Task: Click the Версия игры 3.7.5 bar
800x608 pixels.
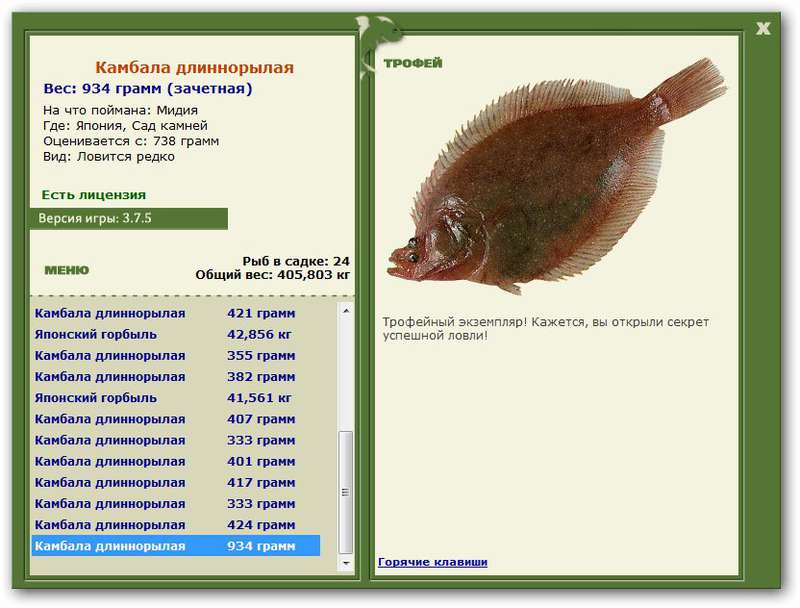Action: click(128, 218)
